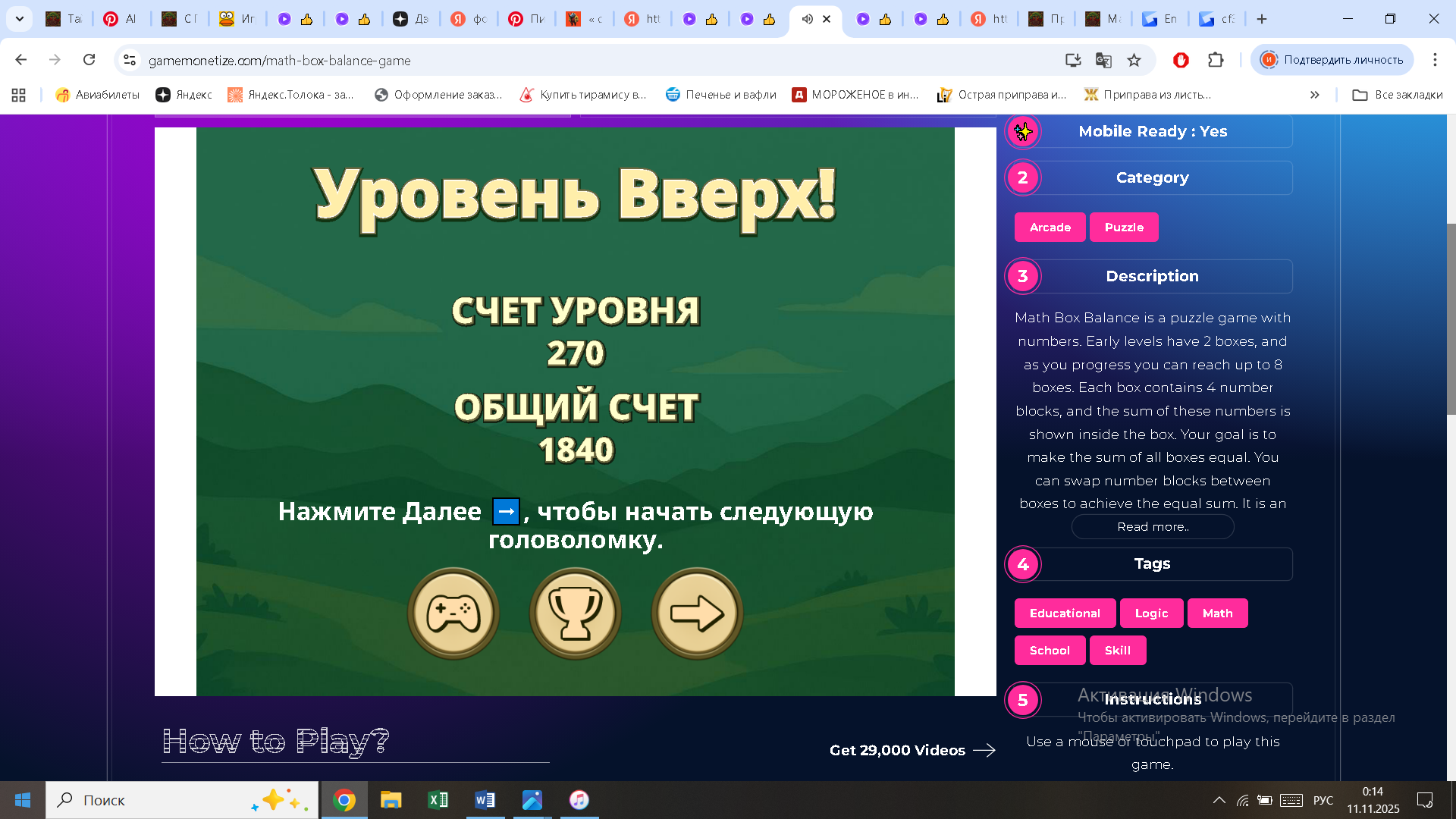The height and width of the screenshot is (819, 1456).
Task: Mute the sounding game tab
Action: click(x=806, y=20)
